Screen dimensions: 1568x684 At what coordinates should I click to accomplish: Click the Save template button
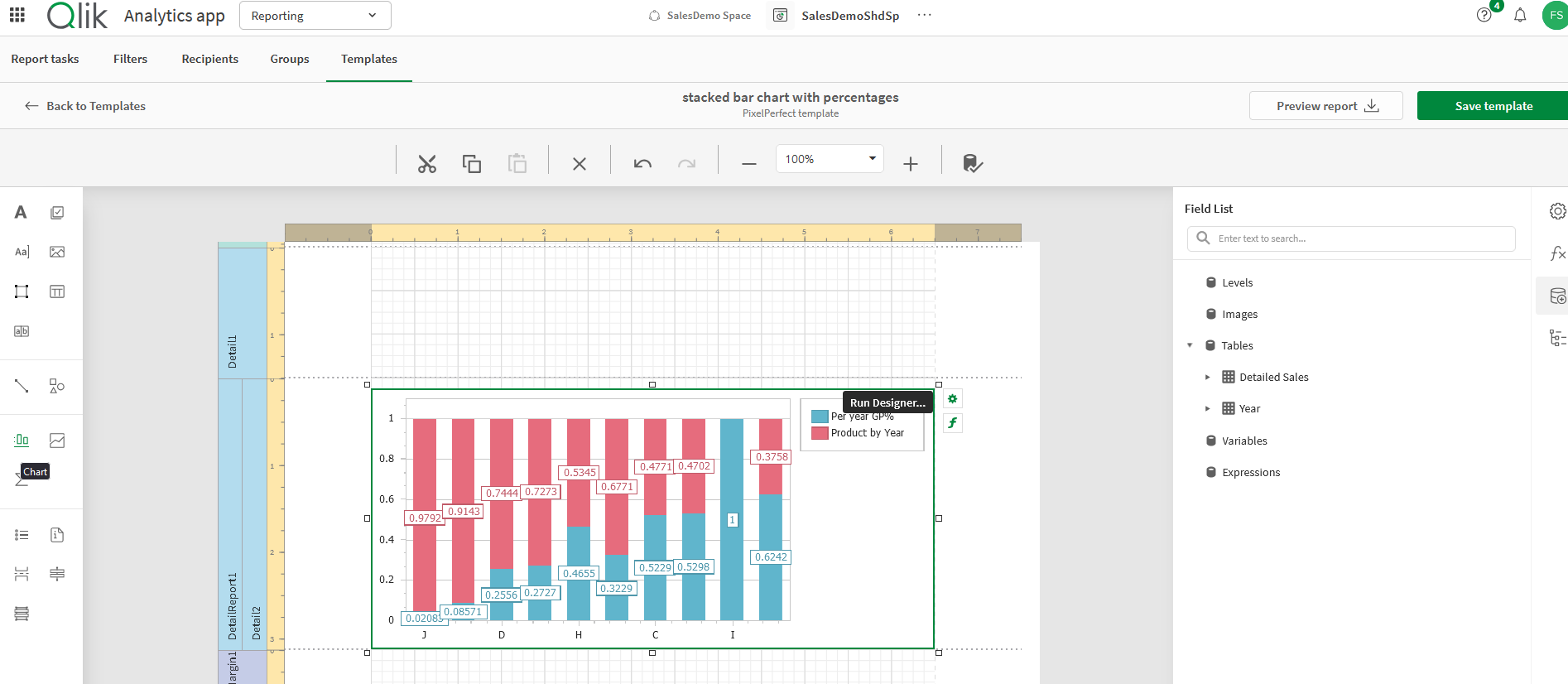pyautogui.click(x=1493, y=106)
